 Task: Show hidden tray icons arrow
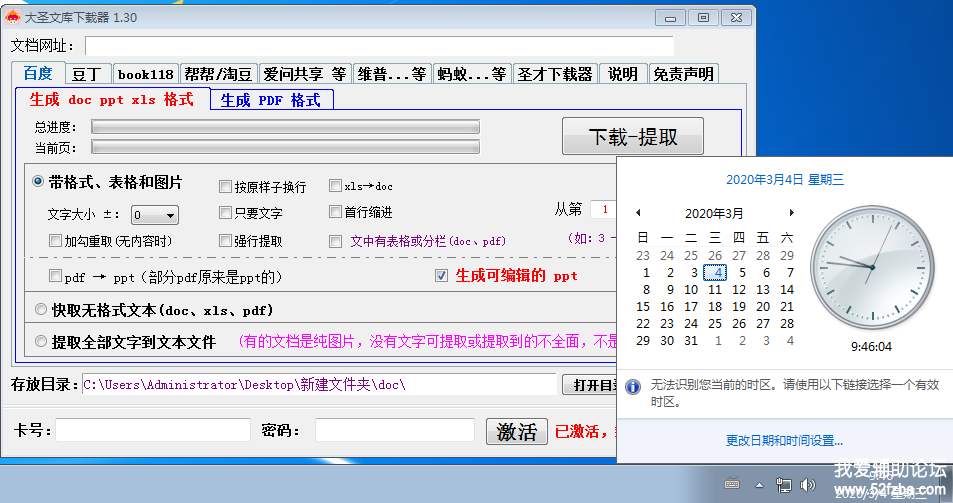pyautogui.click(x=759, y=485)
